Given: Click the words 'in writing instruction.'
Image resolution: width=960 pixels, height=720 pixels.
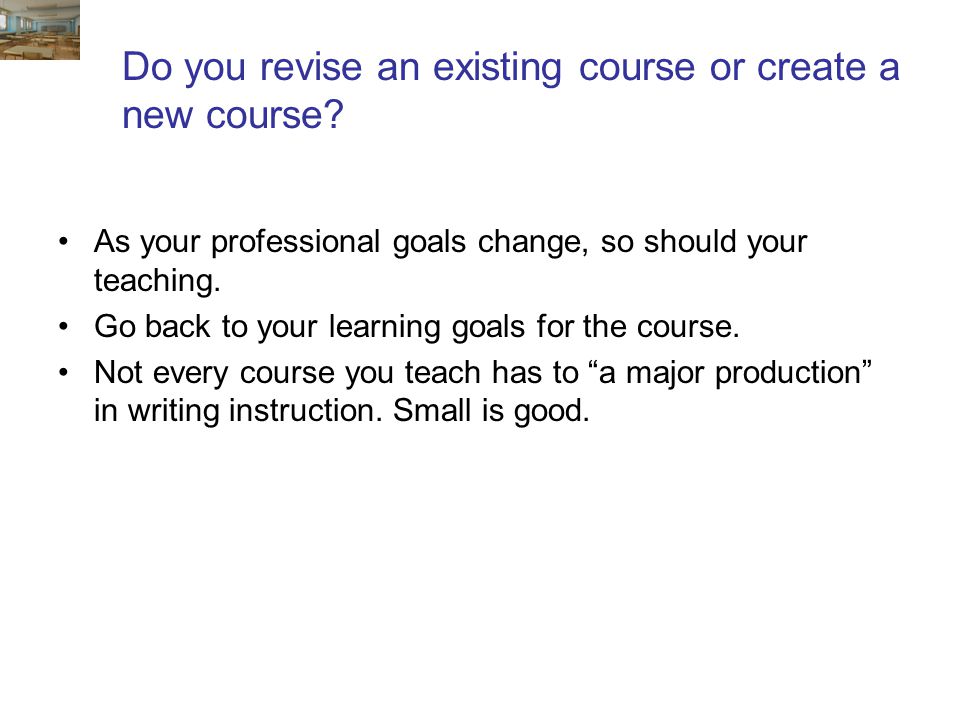Looking at the screenshot, I should (238, 410).
